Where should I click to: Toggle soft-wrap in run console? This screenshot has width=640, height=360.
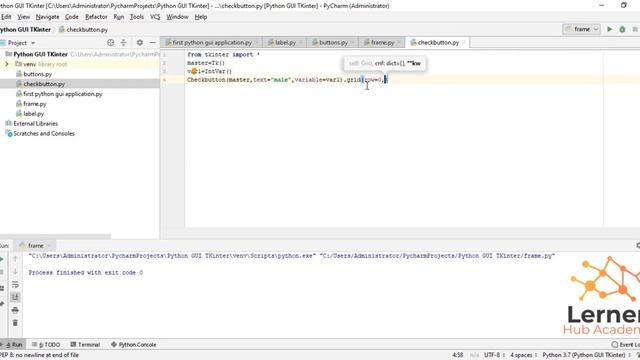pos(15,284)
